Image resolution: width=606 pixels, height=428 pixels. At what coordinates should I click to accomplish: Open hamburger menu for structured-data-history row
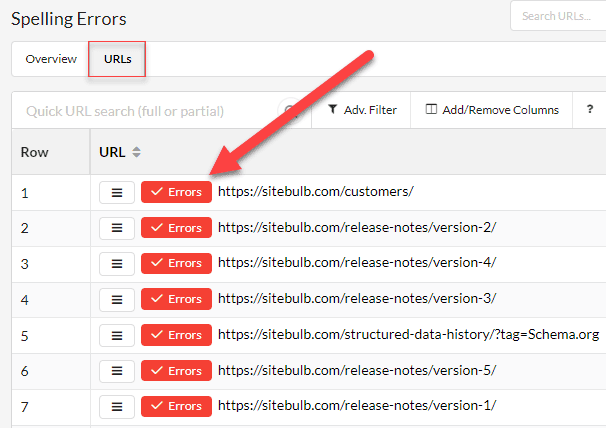click(117, 335)
